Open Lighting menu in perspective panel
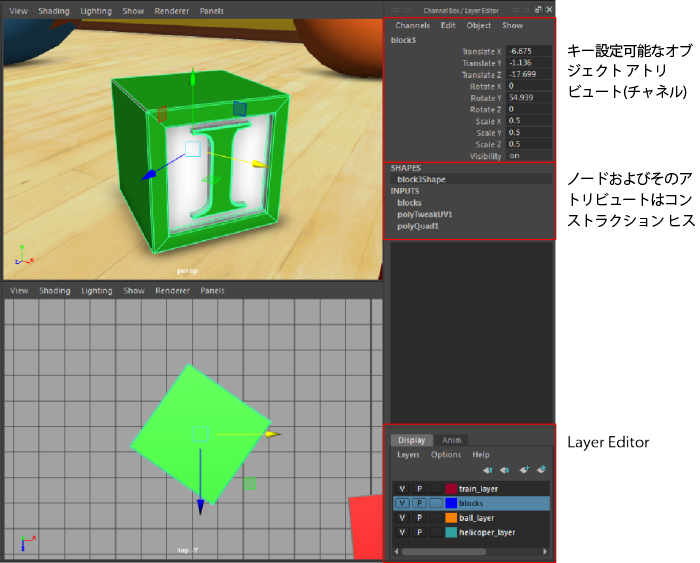Screen dimensions: 700x563 [96, 11]
